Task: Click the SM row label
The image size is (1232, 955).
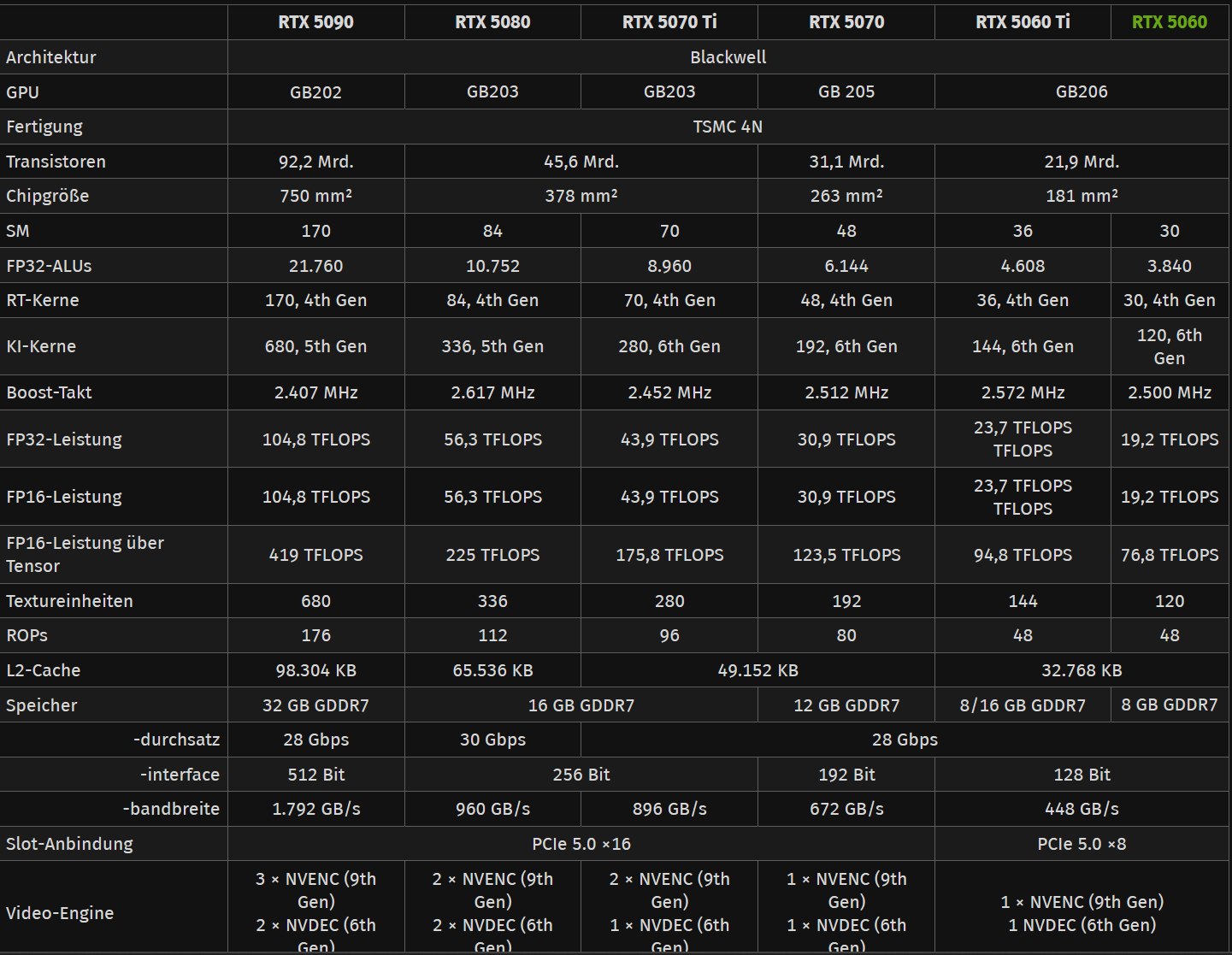Action: click(18, 231)
